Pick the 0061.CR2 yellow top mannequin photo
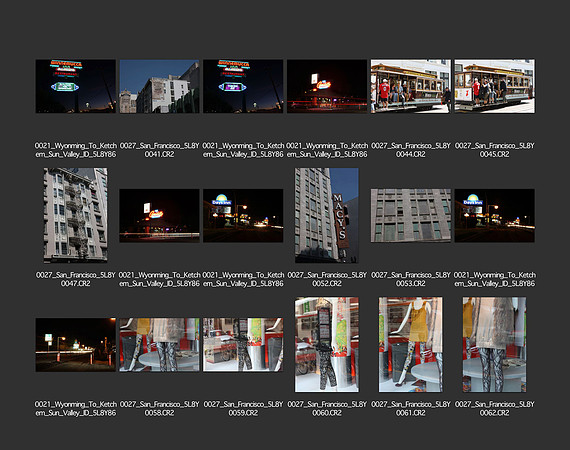This screenshot has height=450, width=570. [410, 344]
